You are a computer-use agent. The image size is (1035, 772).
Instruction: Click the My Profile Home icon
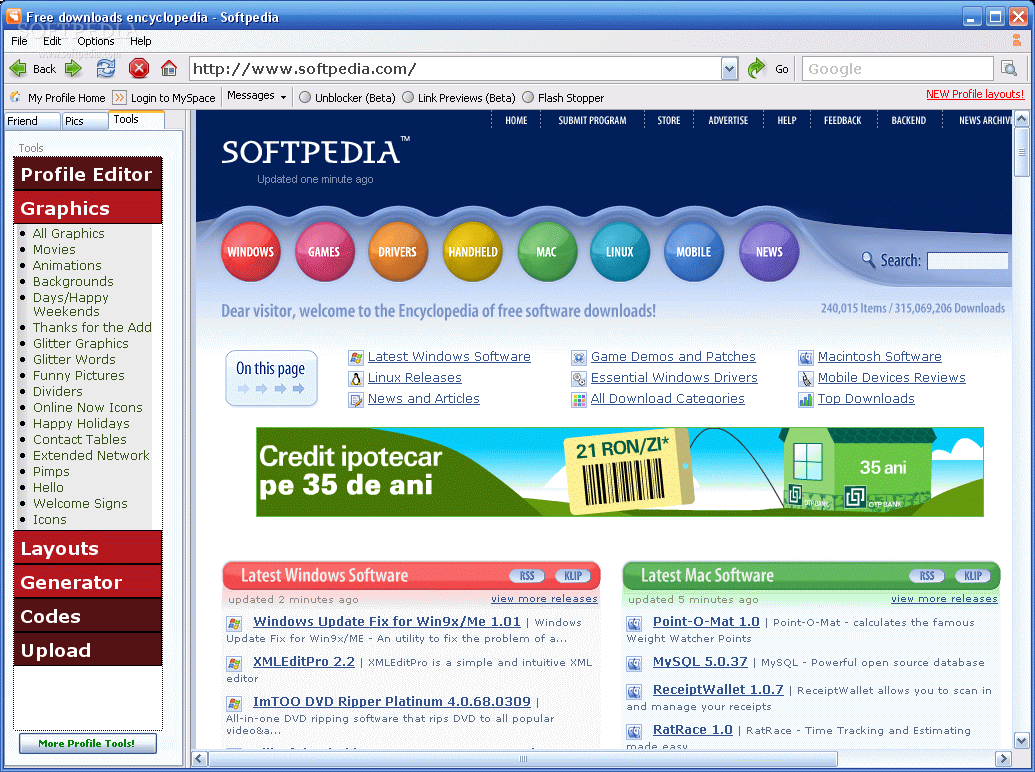16,98
